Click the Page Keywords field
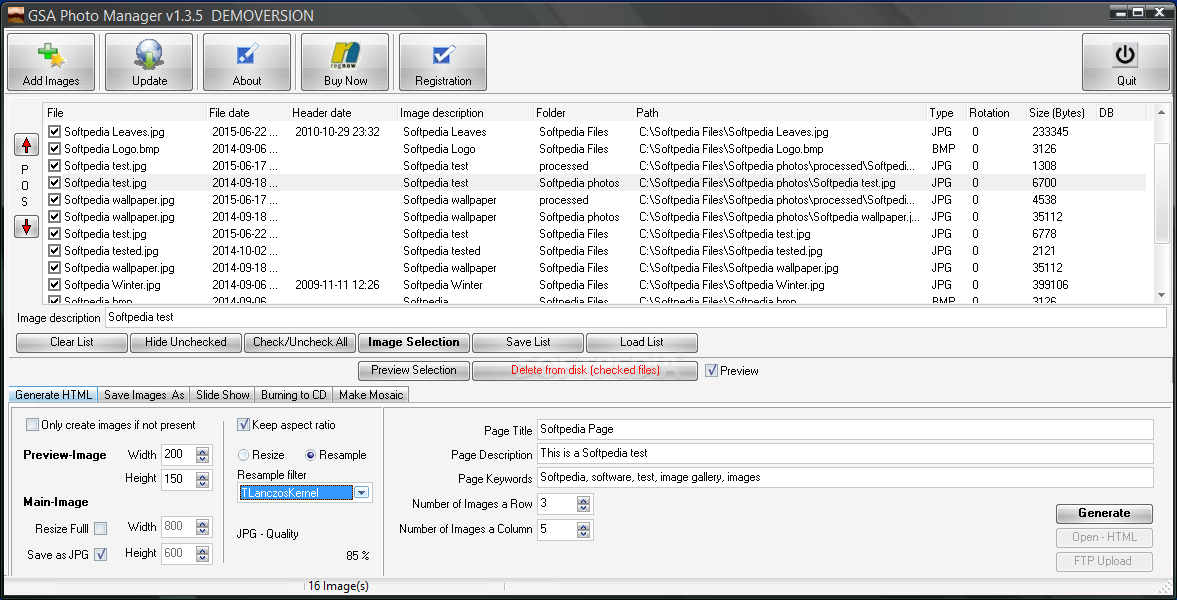The image size is (1177, 600). coord(845,478)
